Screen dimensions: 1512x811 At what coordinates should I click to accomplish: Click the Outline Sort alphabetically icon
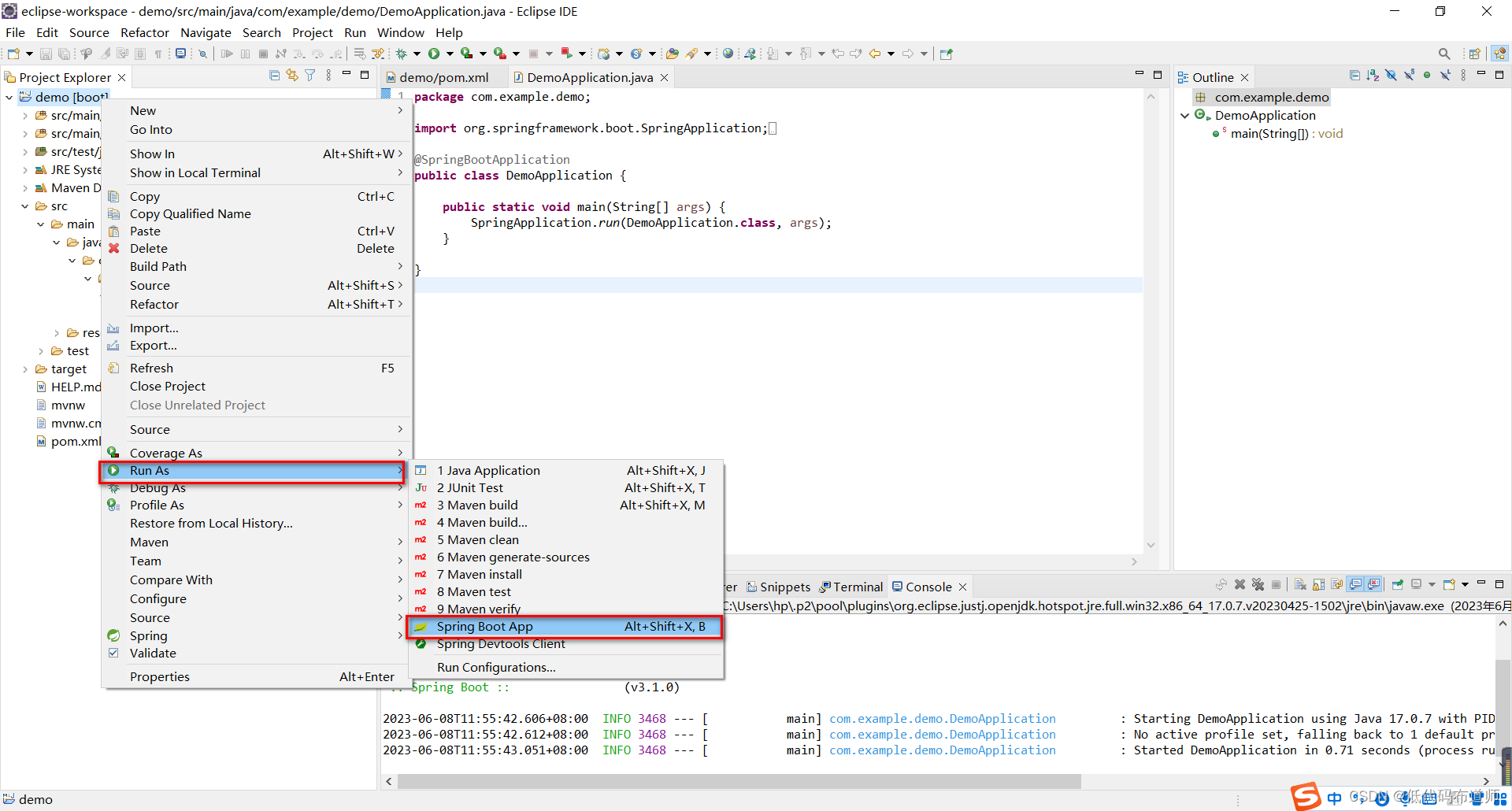pos(1373,76)
